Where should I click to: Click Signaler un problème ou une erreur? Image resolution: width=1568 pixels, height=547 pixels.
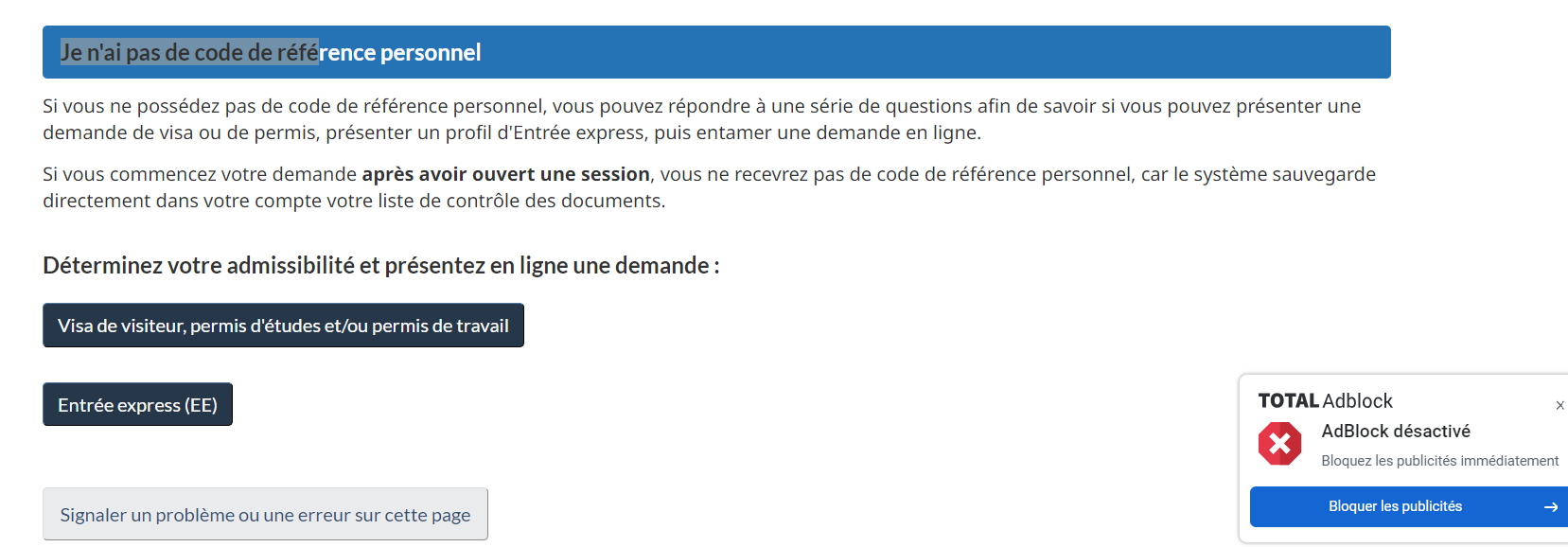coord(265,514)
